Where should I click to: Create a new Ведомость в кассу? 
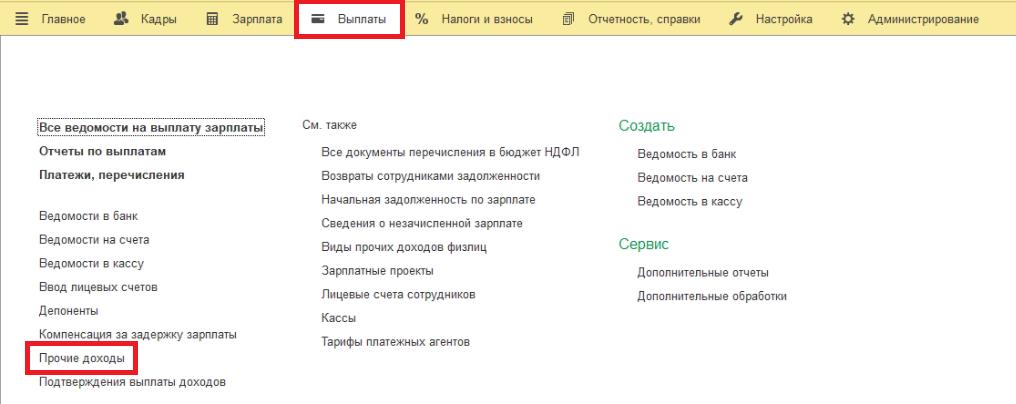690,202
